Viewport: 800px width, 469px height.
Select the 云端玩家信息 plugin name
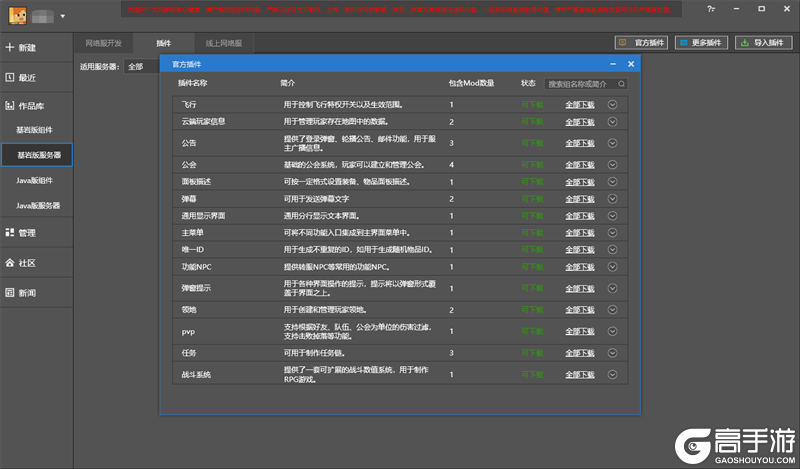[203, 121]
